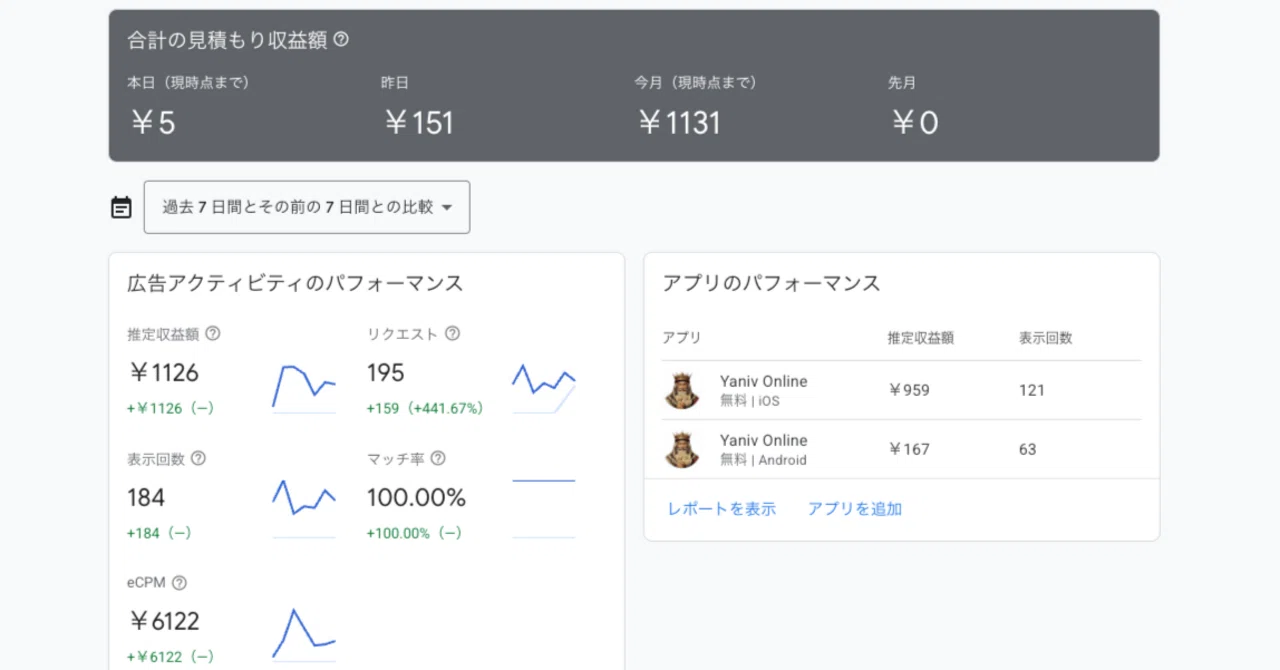
Task: Click 表示回数 column header in app table
Action: pyautogui.click(x=1046, y=338)
